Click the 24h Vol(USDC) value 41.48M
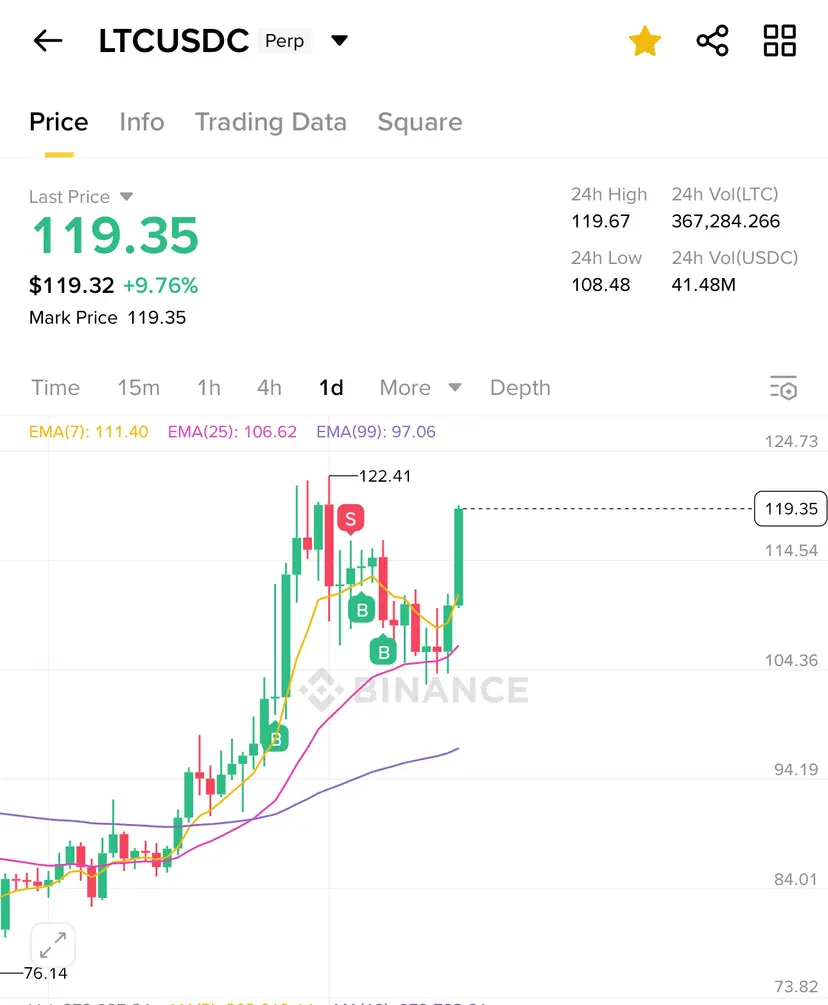 tap(704, 285)
